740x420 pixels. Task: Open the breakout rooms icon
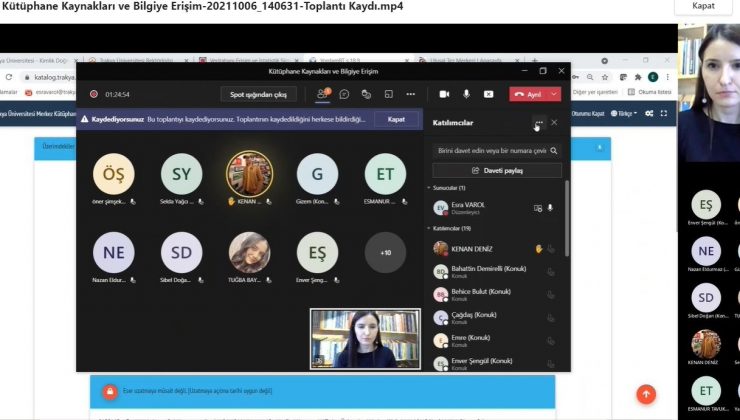point(388,94)
